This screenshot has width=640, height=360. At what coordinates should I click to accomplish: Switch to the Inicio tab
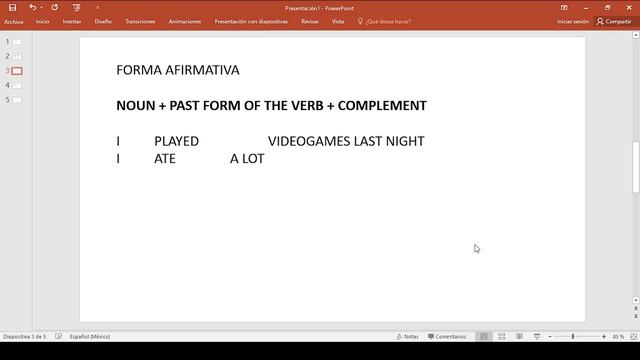click(x=42, y=21)
